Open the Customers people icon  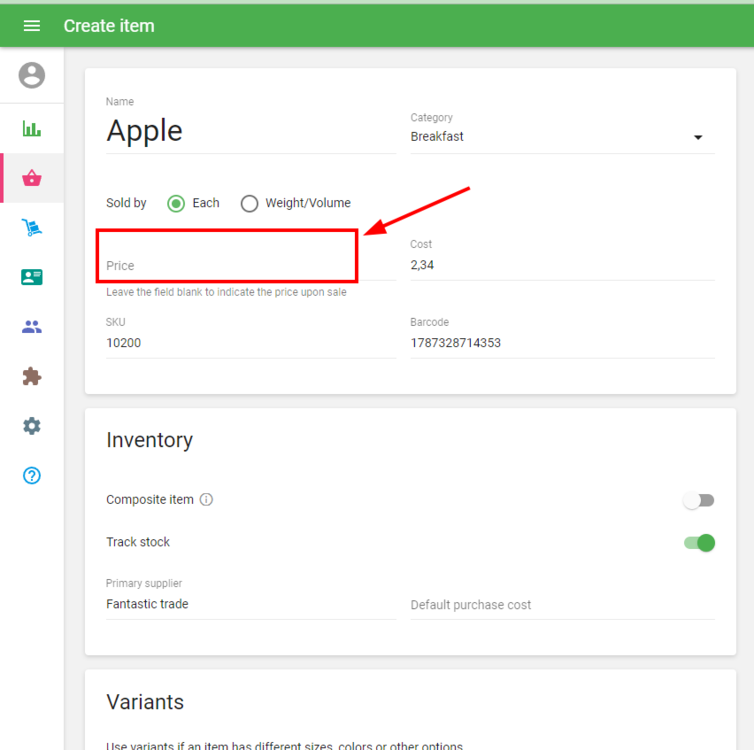[x=32, y=327]
